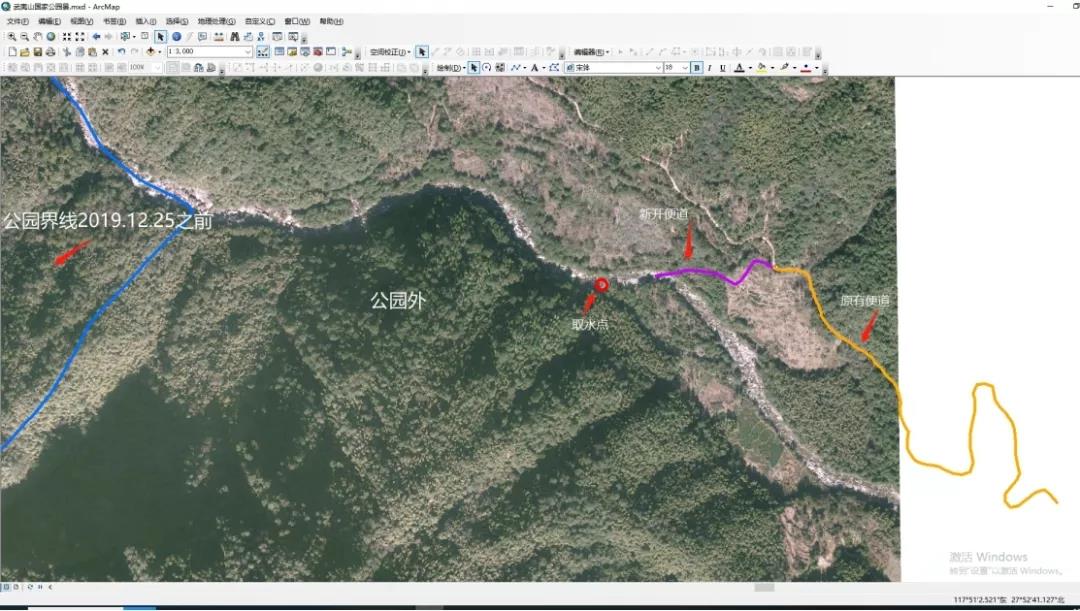
Task: Open the 文件(F) menu
Action: (x=17, y=21)
